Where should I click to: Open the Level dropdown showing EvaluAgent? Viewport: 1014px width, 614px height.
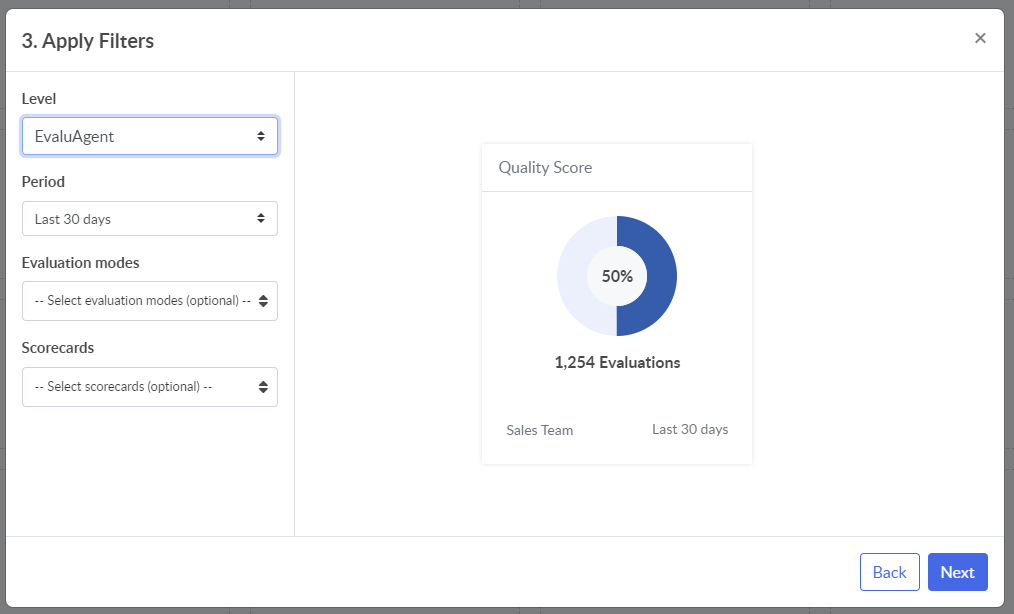150,136
